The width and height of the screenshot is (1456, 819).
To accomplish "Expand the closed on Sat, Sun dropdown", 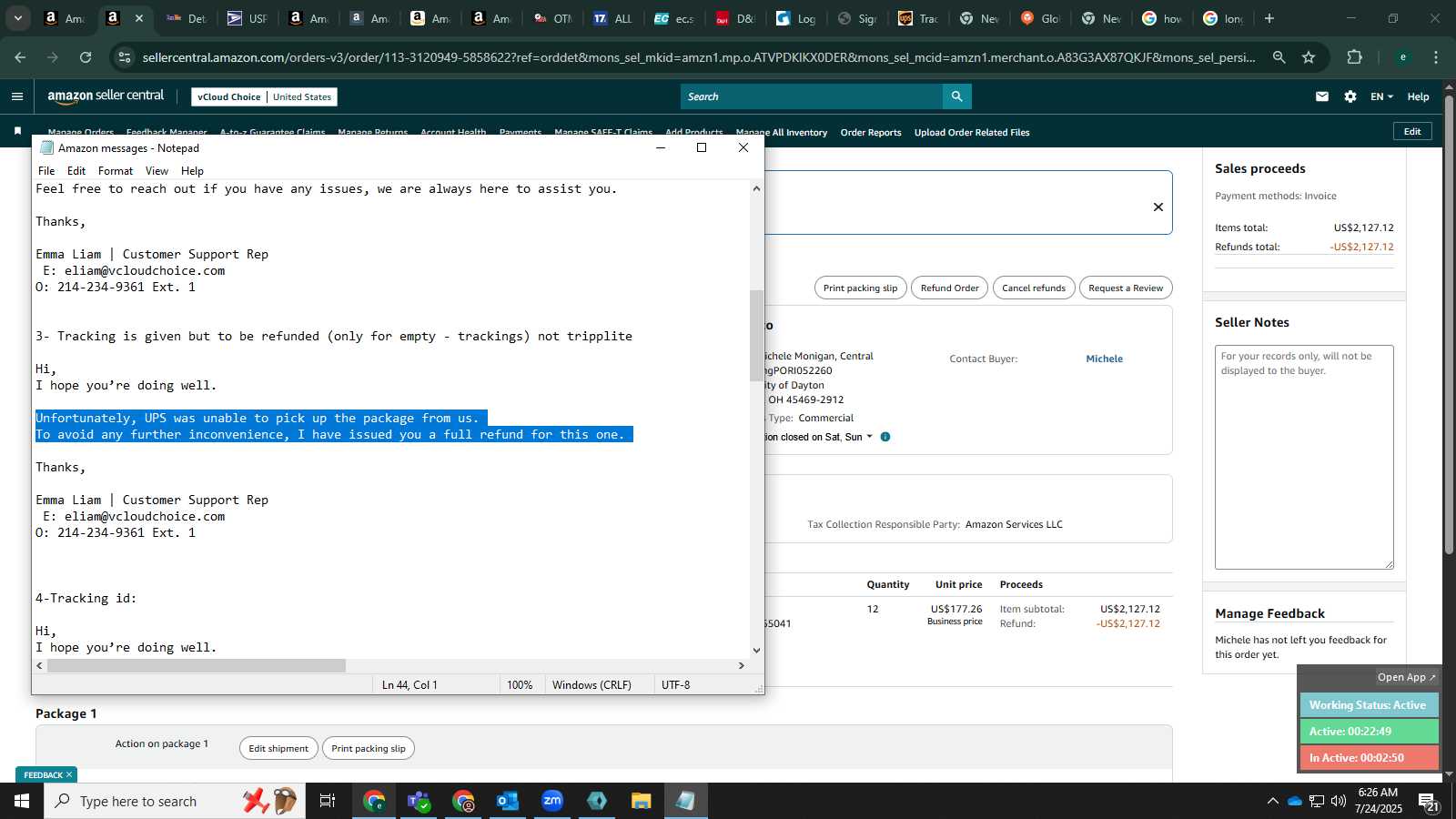I will pos(869,437).
